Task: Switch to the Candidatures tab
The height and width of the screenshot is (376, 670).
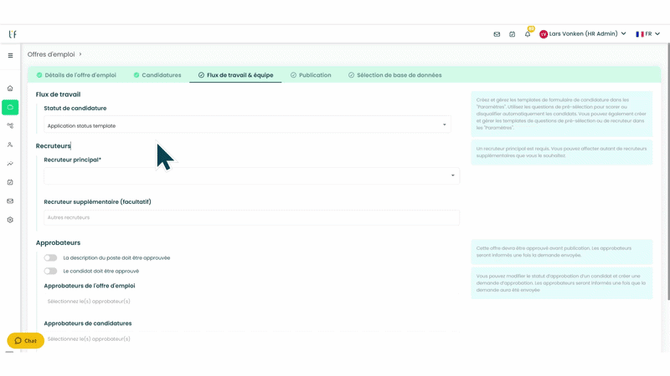Action: [157, 75]
